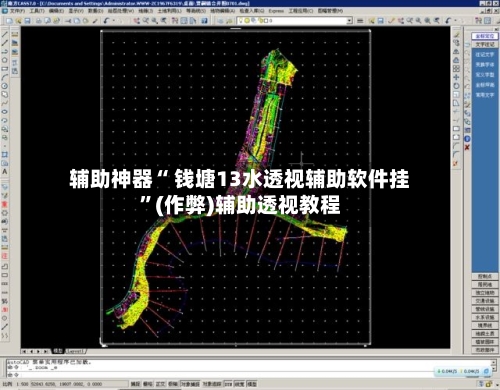
Task: Click the Plot/Print icon in toolbar
Action: click(39, 21)
